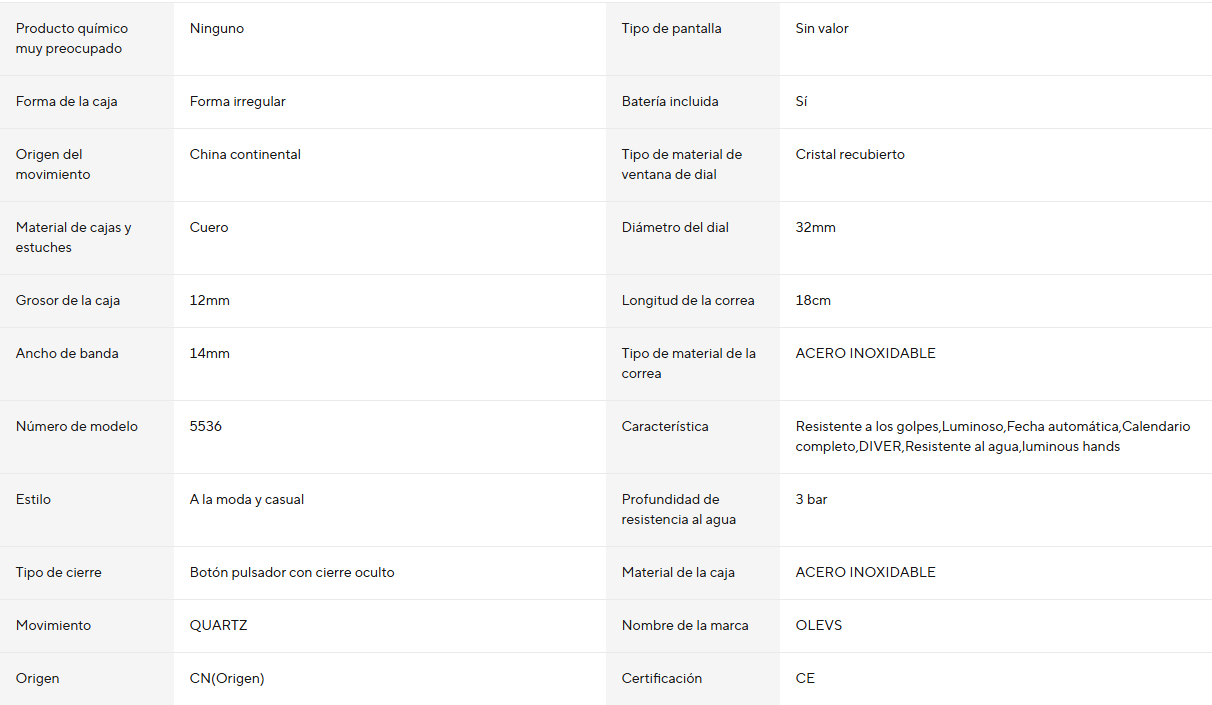The width and height of the screenshot is (1212, 705).
Task: Click the '18cm' strap length value
Action: 813,300
